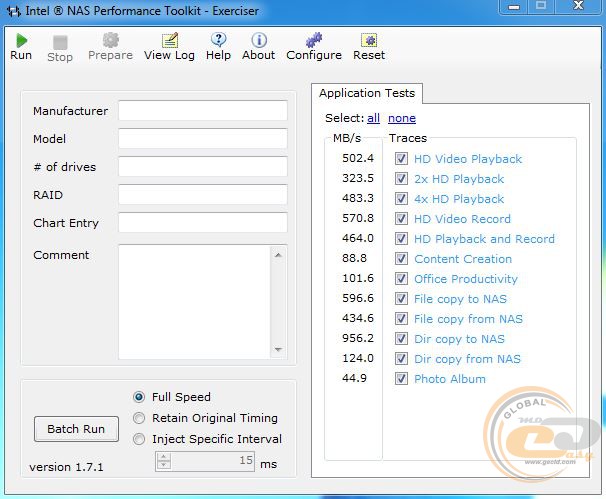Click the 44.9 MB/s value

pos(354,378)
